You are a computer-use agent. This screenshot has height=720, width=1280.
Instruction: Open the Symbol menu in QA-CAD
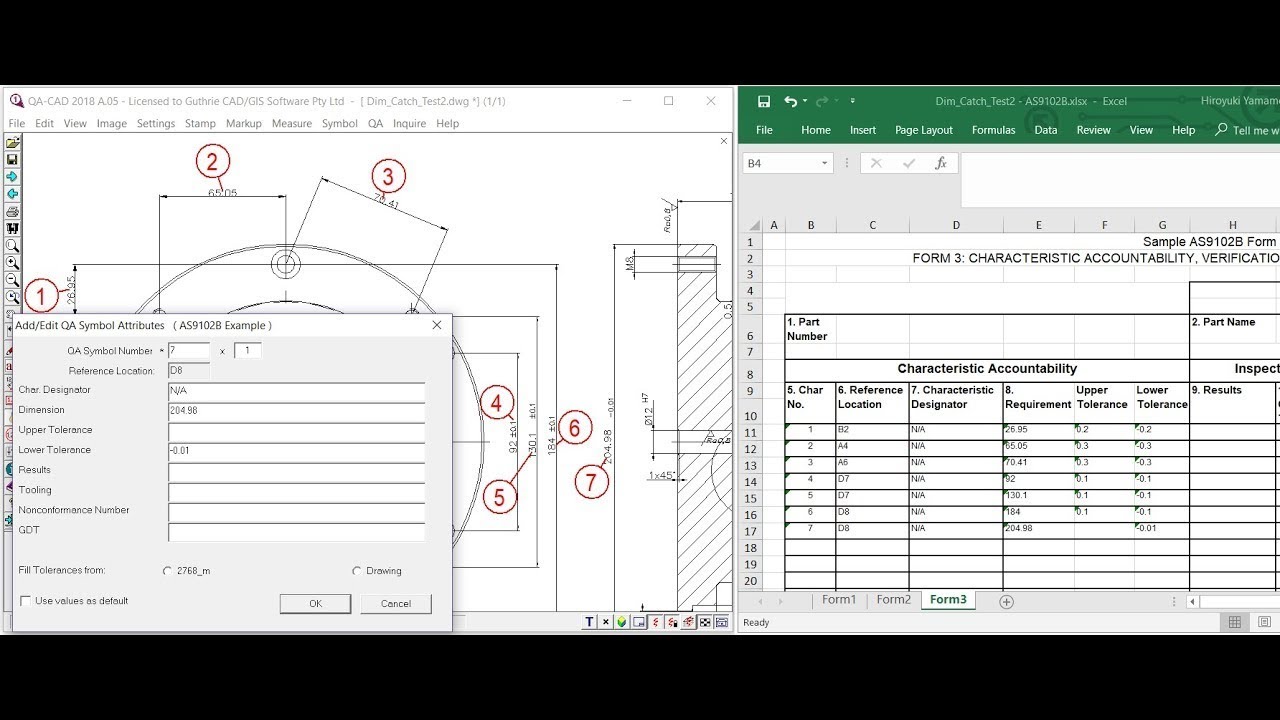click(x=339, y=123)
